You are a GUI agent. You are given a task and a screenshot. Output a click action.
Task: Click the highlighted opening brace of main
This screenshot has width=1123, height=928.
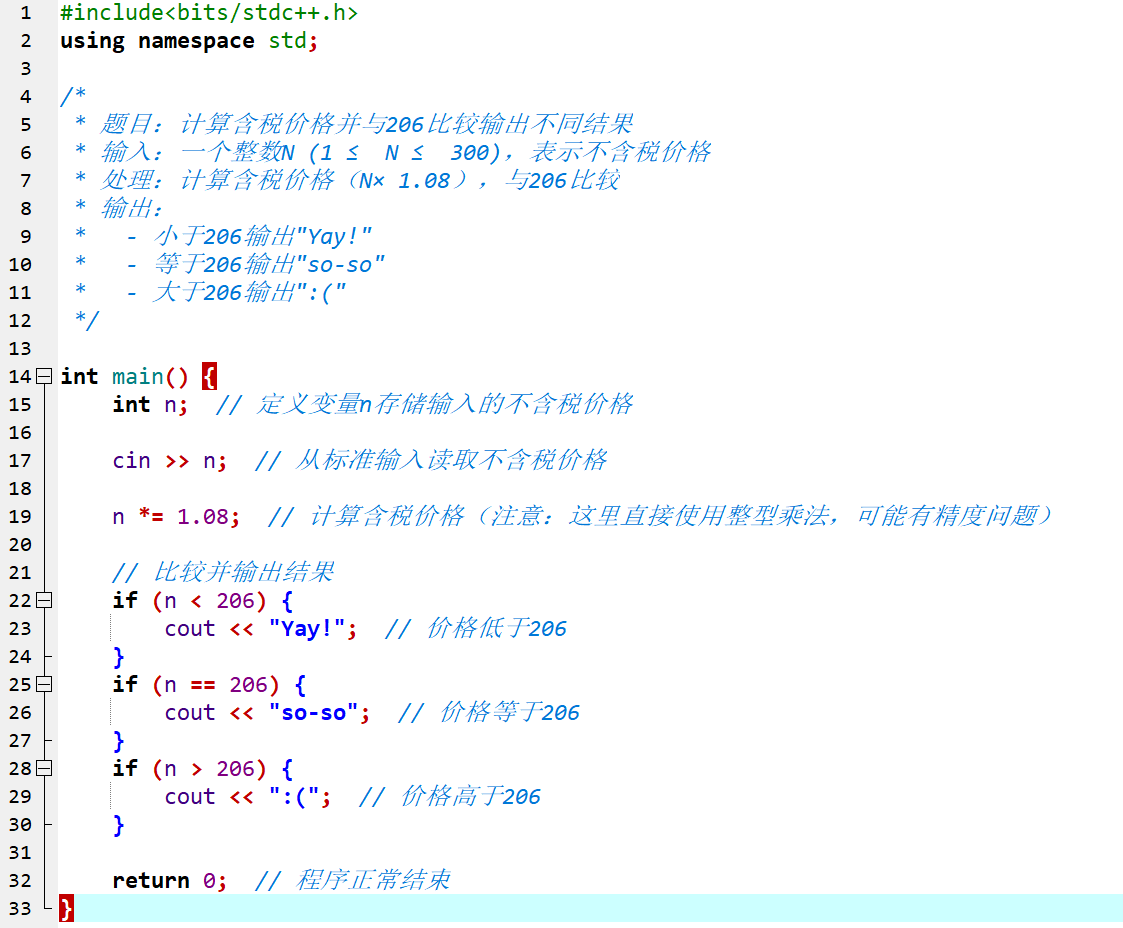(x=209, y=376)
